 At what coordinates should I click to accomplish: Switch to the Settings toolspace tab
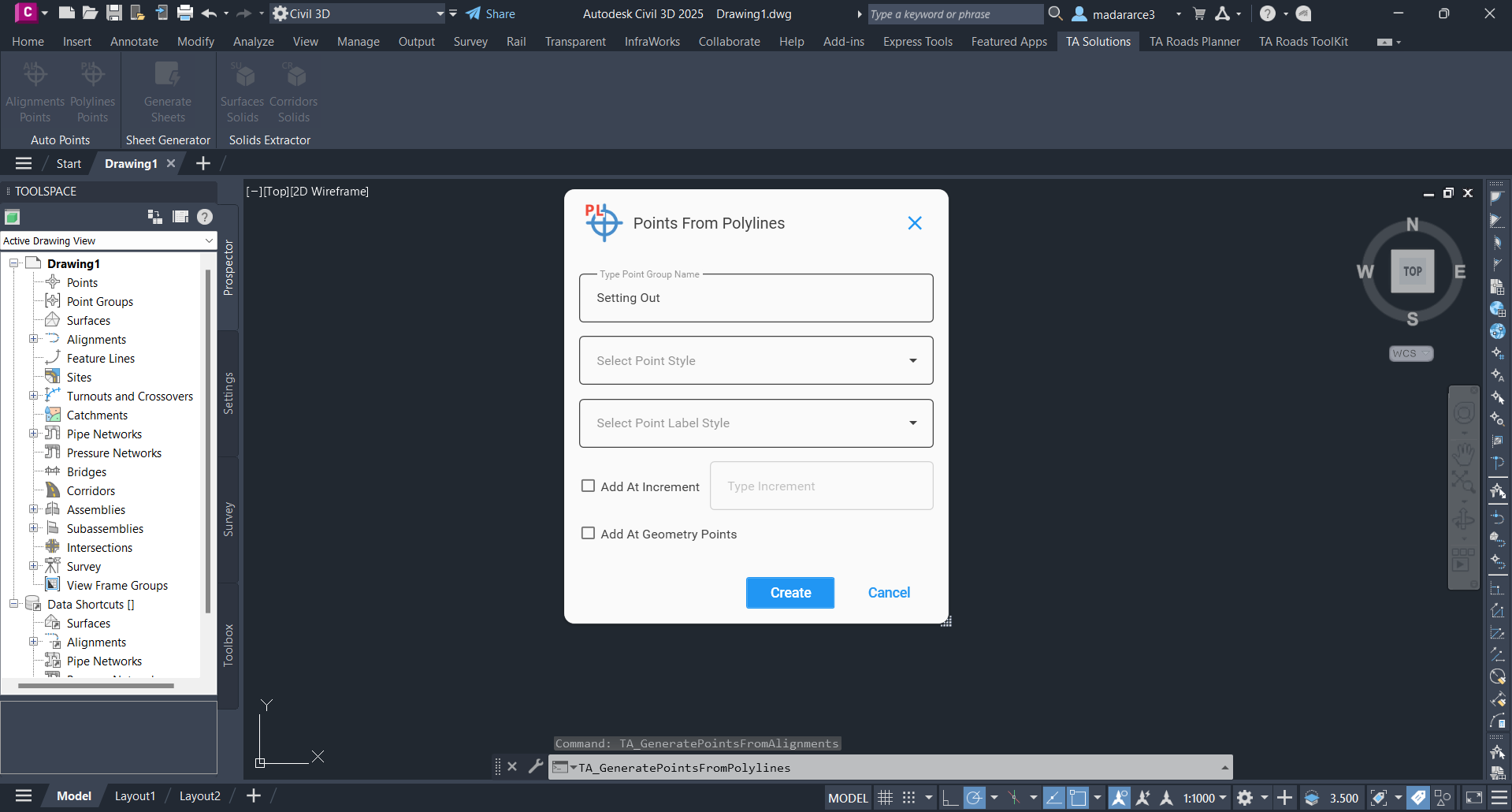[x=228, y=393]
